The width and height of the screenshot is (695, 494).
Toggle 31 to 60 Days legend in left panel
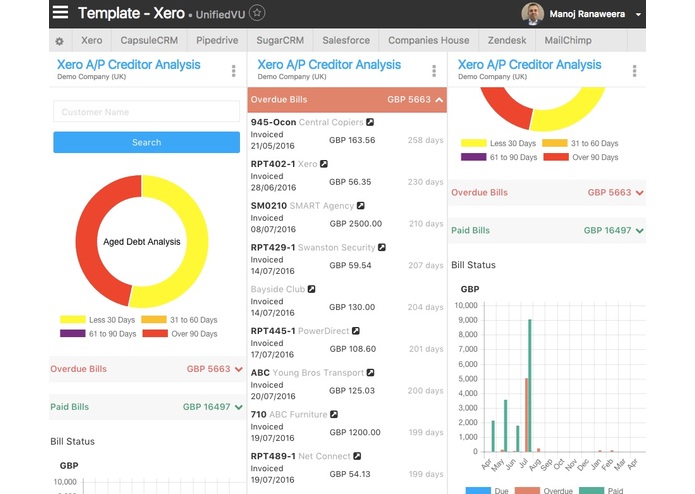(180, 319)
